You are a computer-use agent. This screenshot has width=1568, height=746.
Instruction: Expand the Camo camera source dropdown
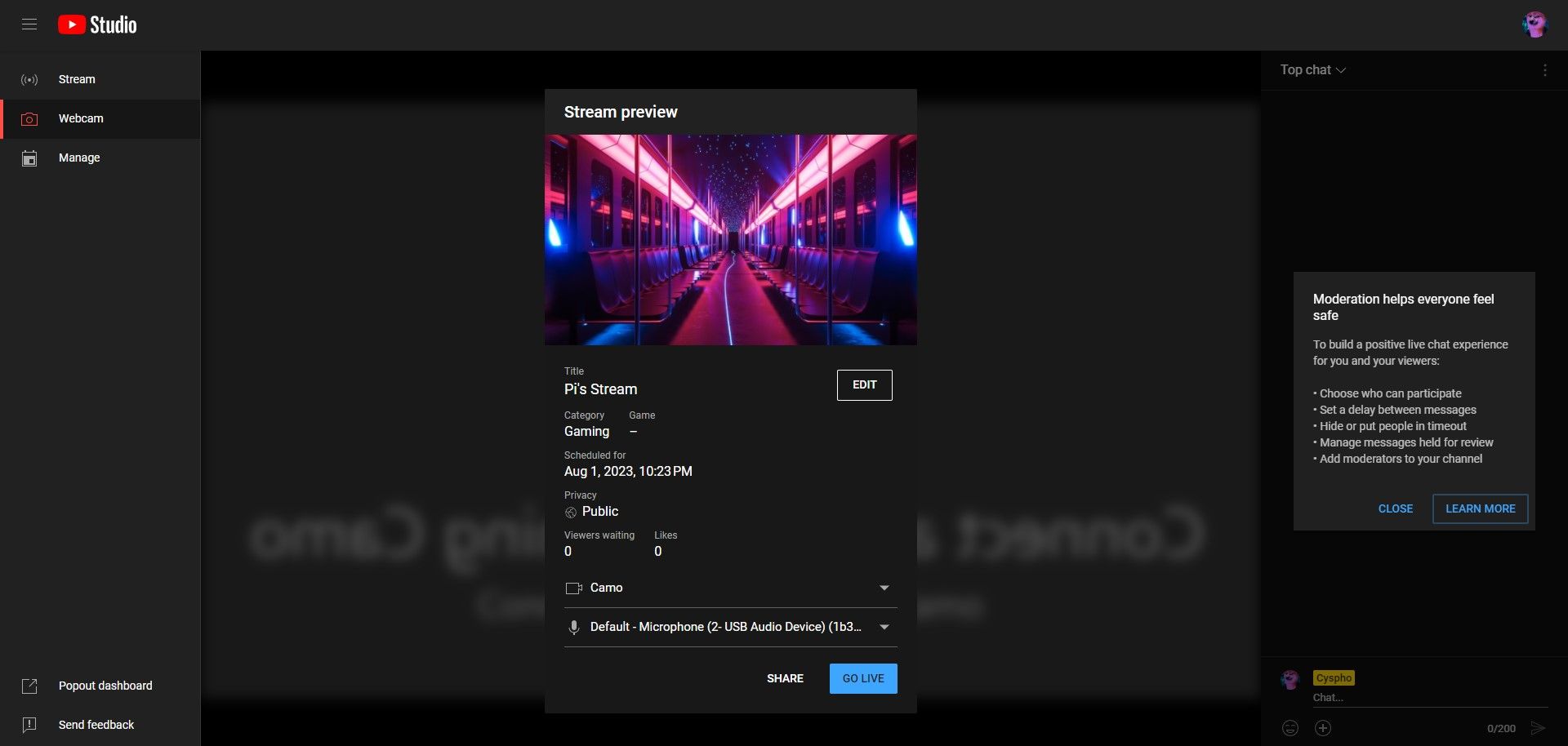[x=884, y=588]
